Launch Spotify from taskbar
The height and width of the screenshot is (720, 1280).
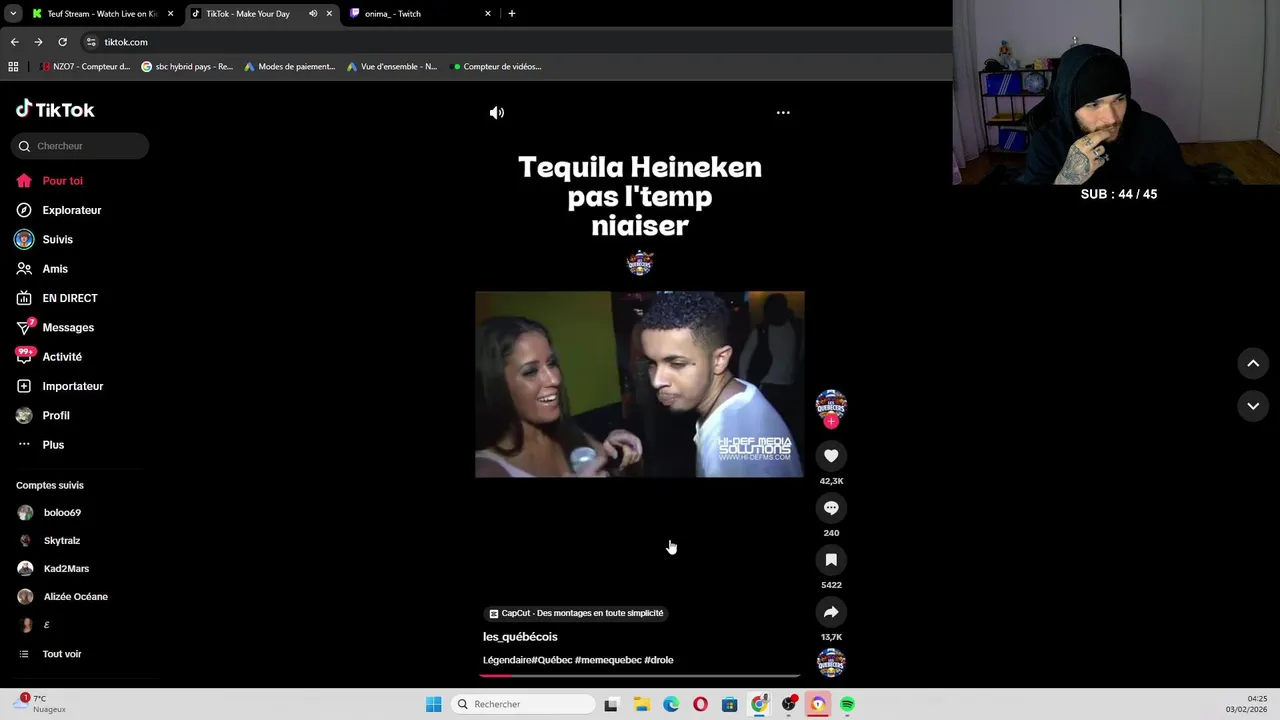coord(847,705)
